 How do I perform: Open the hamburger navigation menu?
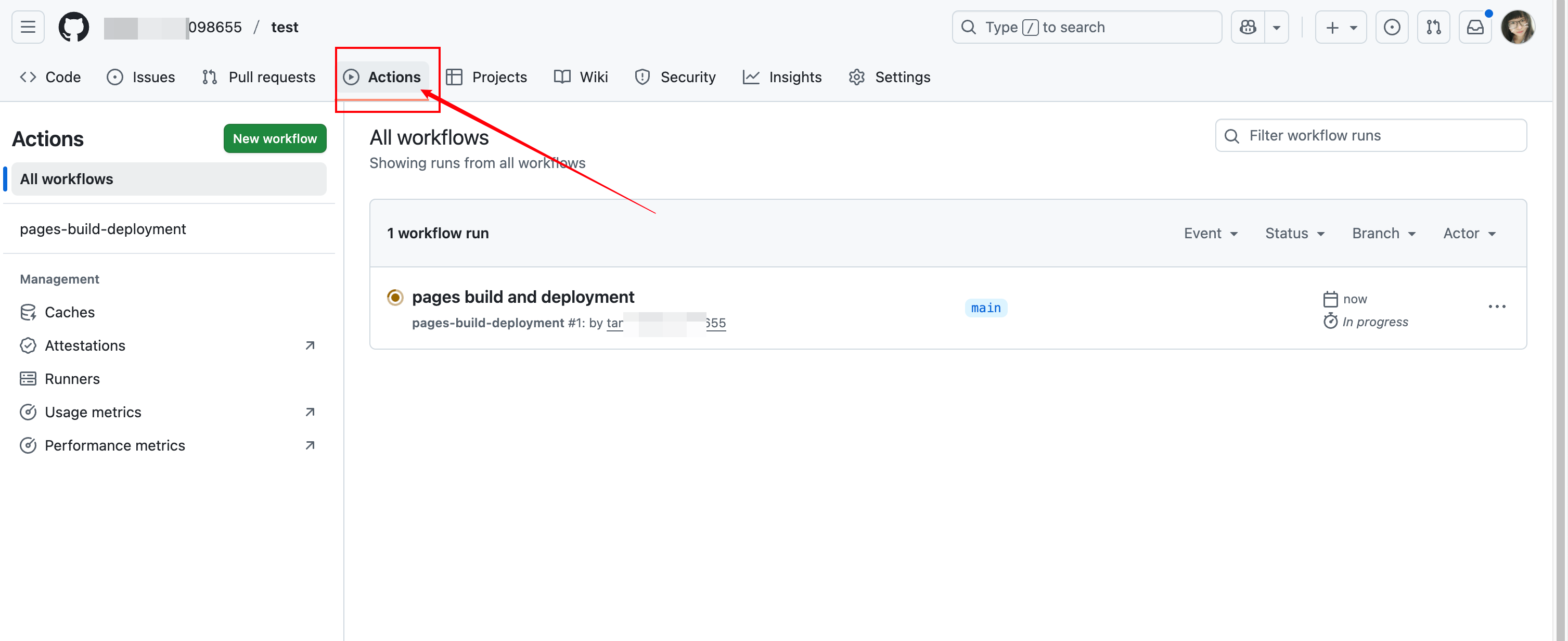[x=28, y=28]
